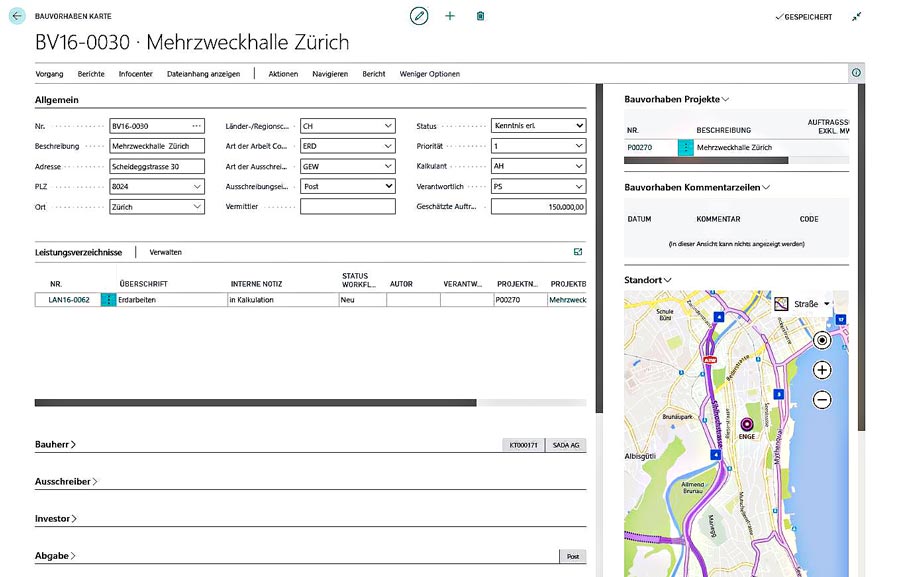Open Bericht menu
The image size is (900, 577).
[374, 74]
